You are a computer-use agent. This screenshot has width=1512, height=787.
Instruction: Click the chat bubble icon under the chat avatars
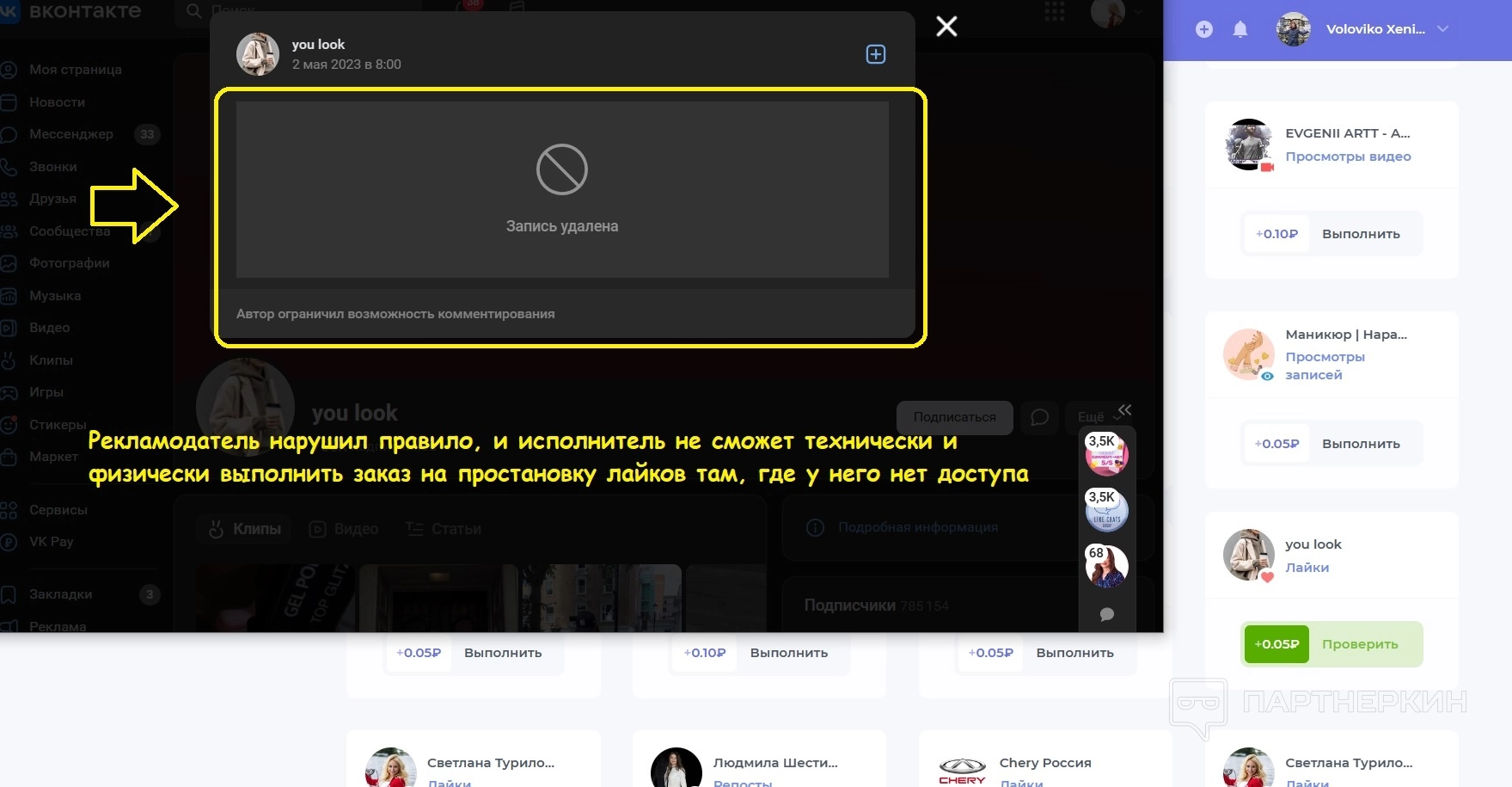click(1107, 614)
